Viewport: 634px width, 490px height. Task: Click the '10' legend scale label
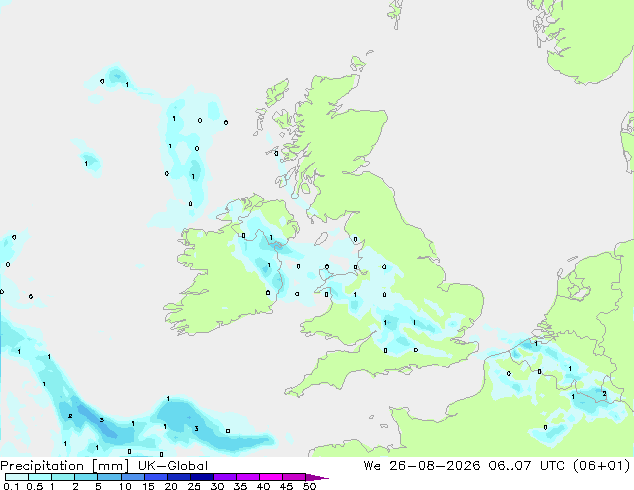pos(125,486)
